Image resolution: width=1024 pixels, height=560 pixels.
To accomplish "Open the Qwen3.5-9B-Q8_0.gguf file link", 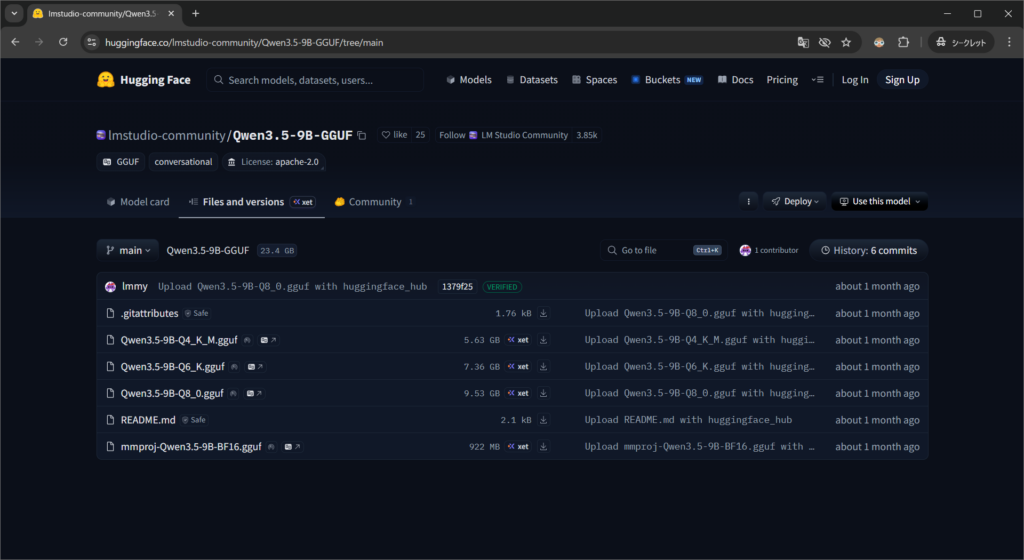I will pos(171,394).
